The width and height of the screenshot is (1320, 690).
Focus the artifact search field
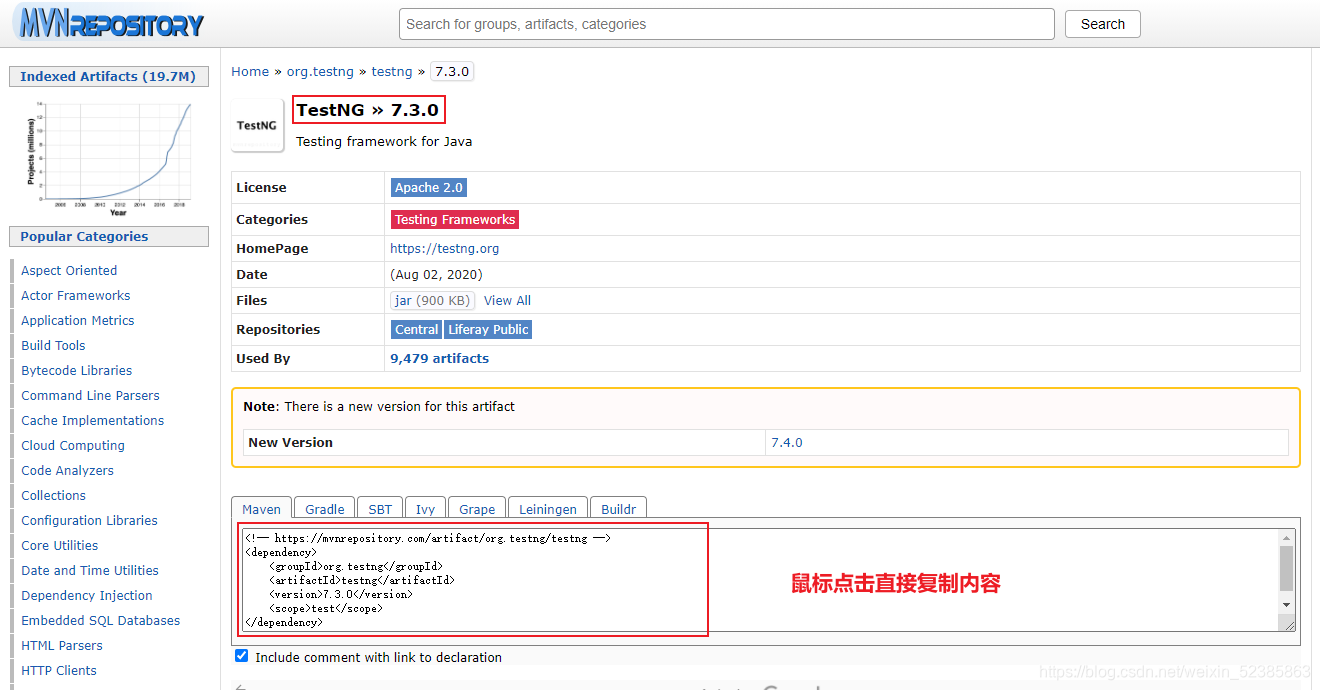(727, 24)
